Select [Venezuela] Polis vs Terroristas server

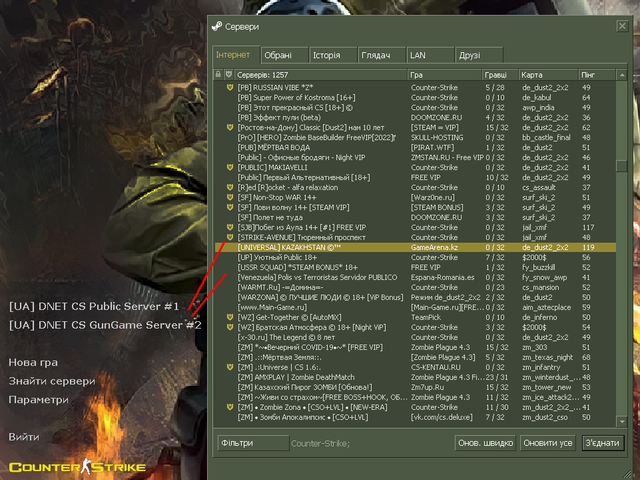tap(415, 277)
